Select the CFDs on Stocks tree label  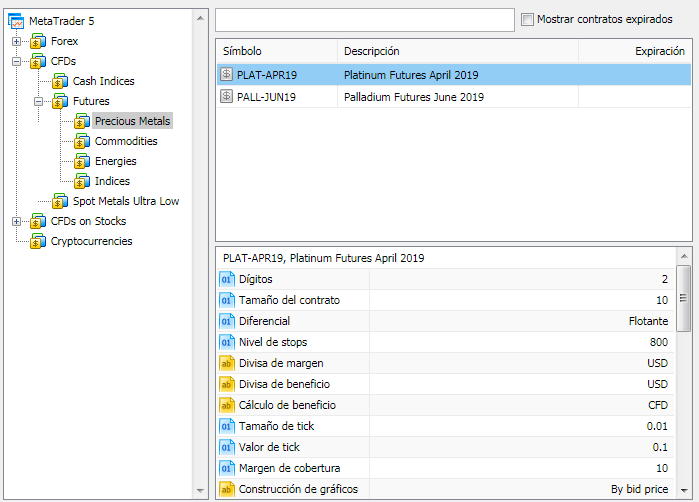pos(88,221)
